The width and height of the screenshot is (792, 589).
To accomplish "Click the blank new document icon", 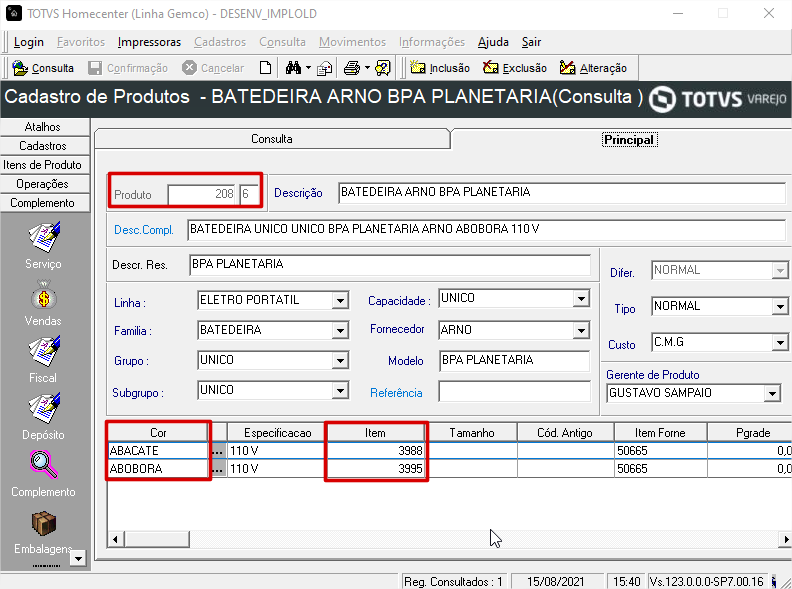I will pyautogui.click(x=265, y=68).
